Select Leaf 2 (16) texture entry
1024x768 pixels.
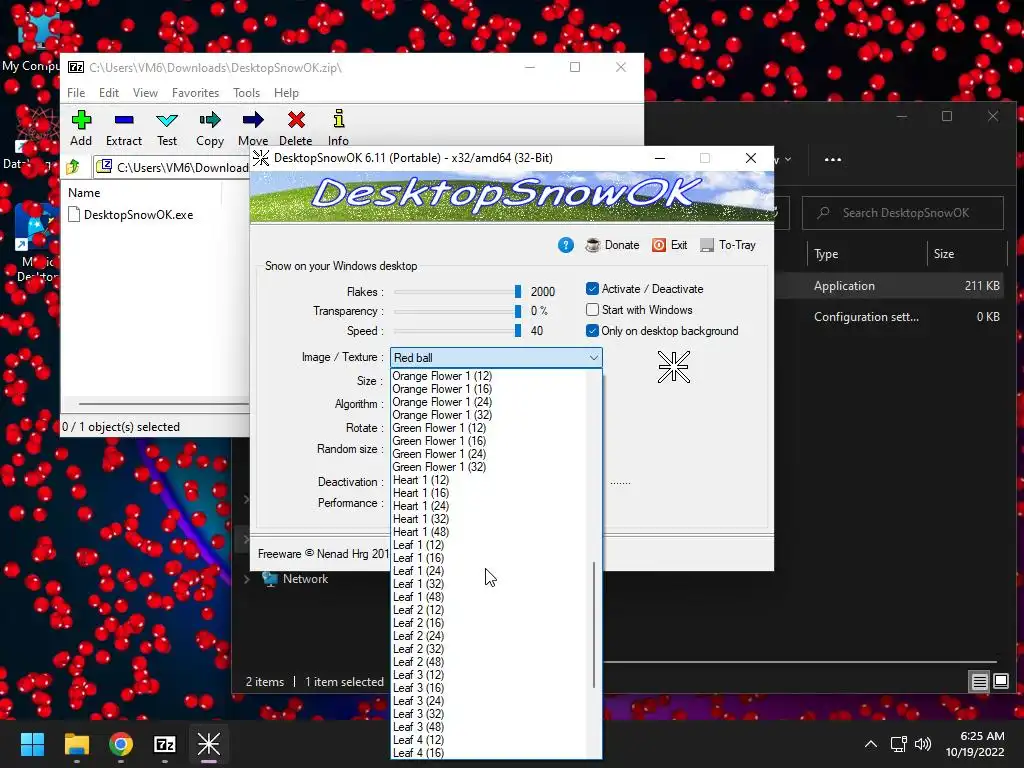tap(418, 623)
